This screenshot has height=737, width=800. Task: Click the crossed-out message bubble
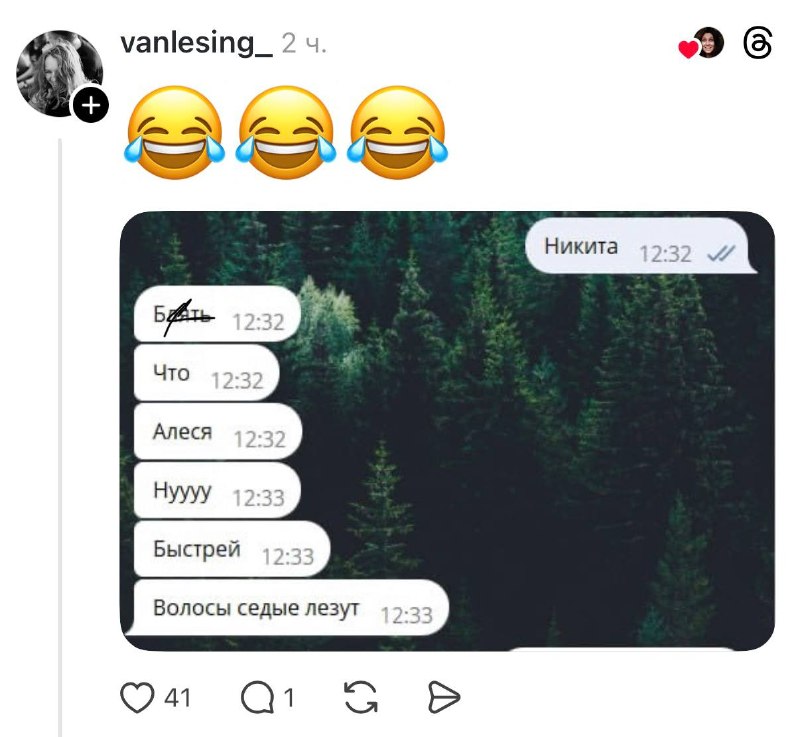pyautogui.click(x=216, y=316)
